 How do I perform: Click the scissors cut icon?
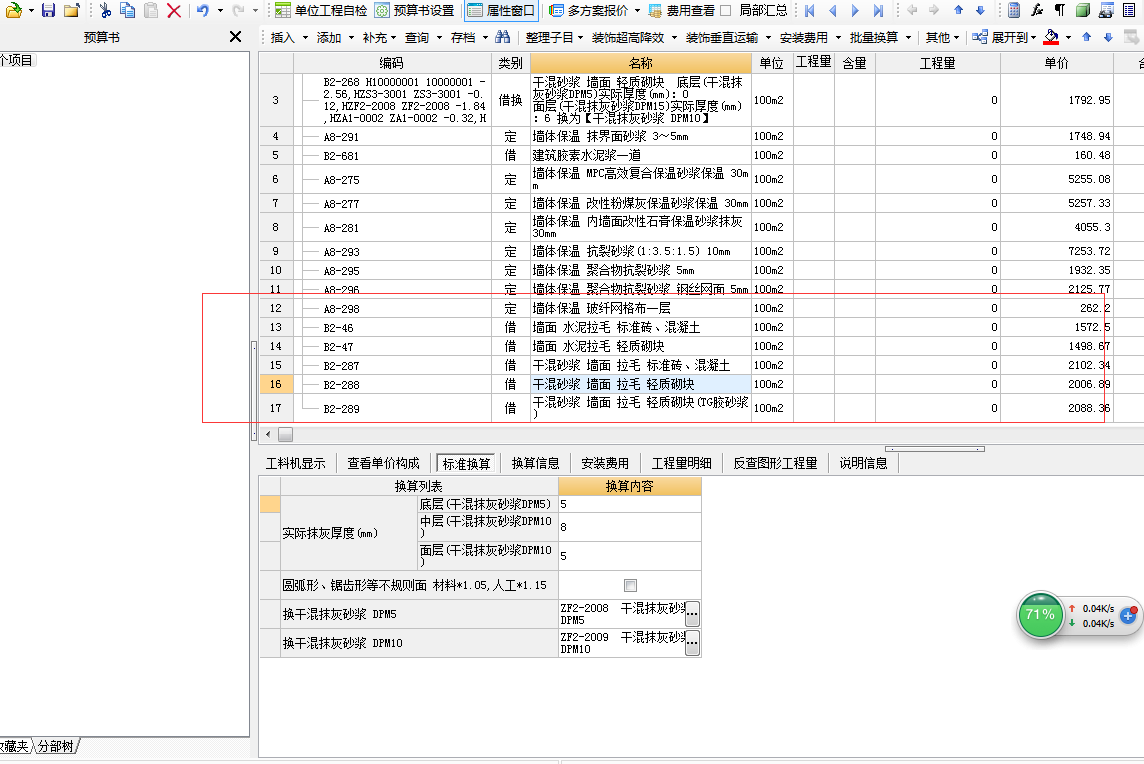coord(105,10)
